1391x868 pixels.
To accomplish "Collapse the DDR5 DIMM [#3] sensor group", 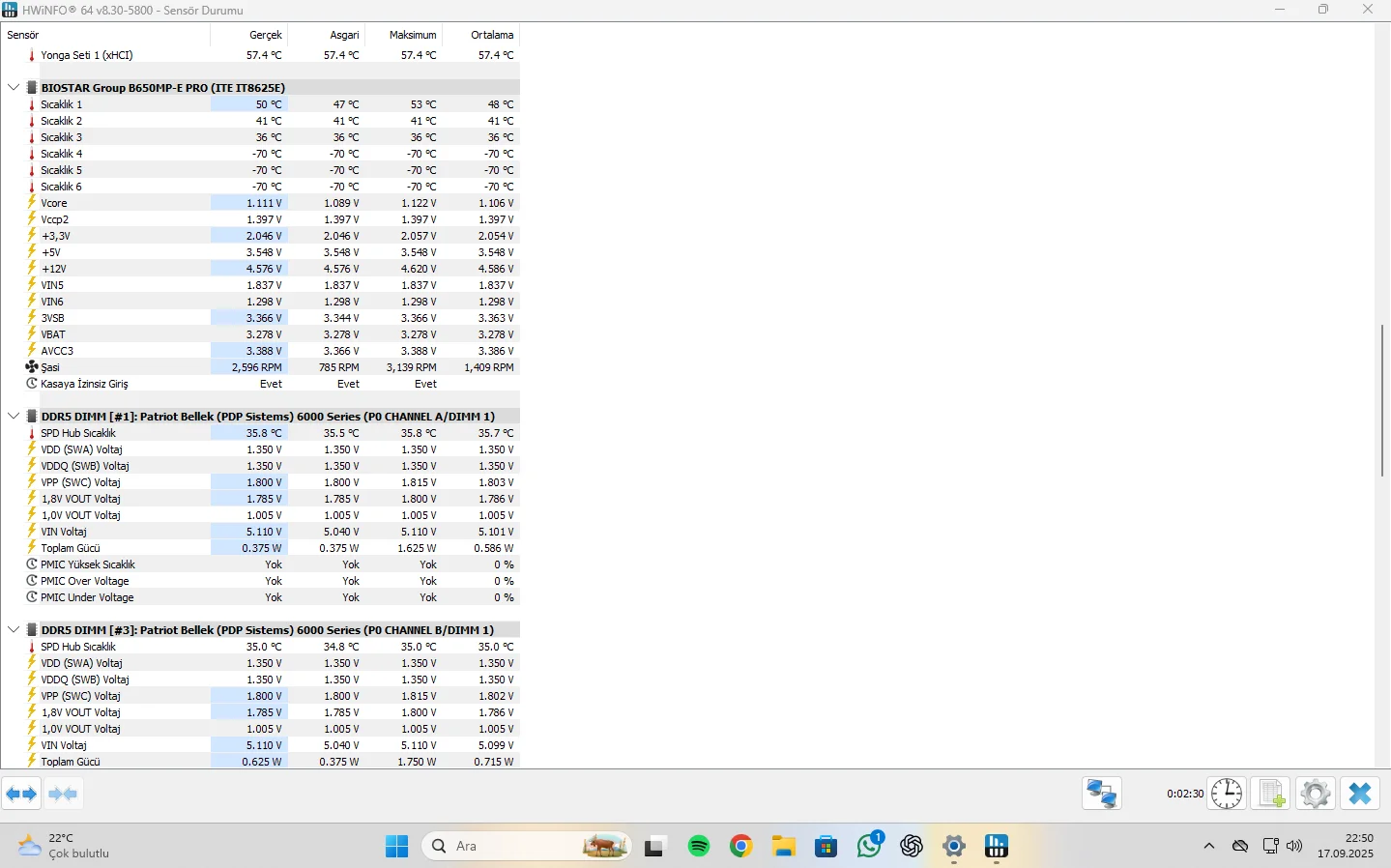I will (x=14, y=630).
